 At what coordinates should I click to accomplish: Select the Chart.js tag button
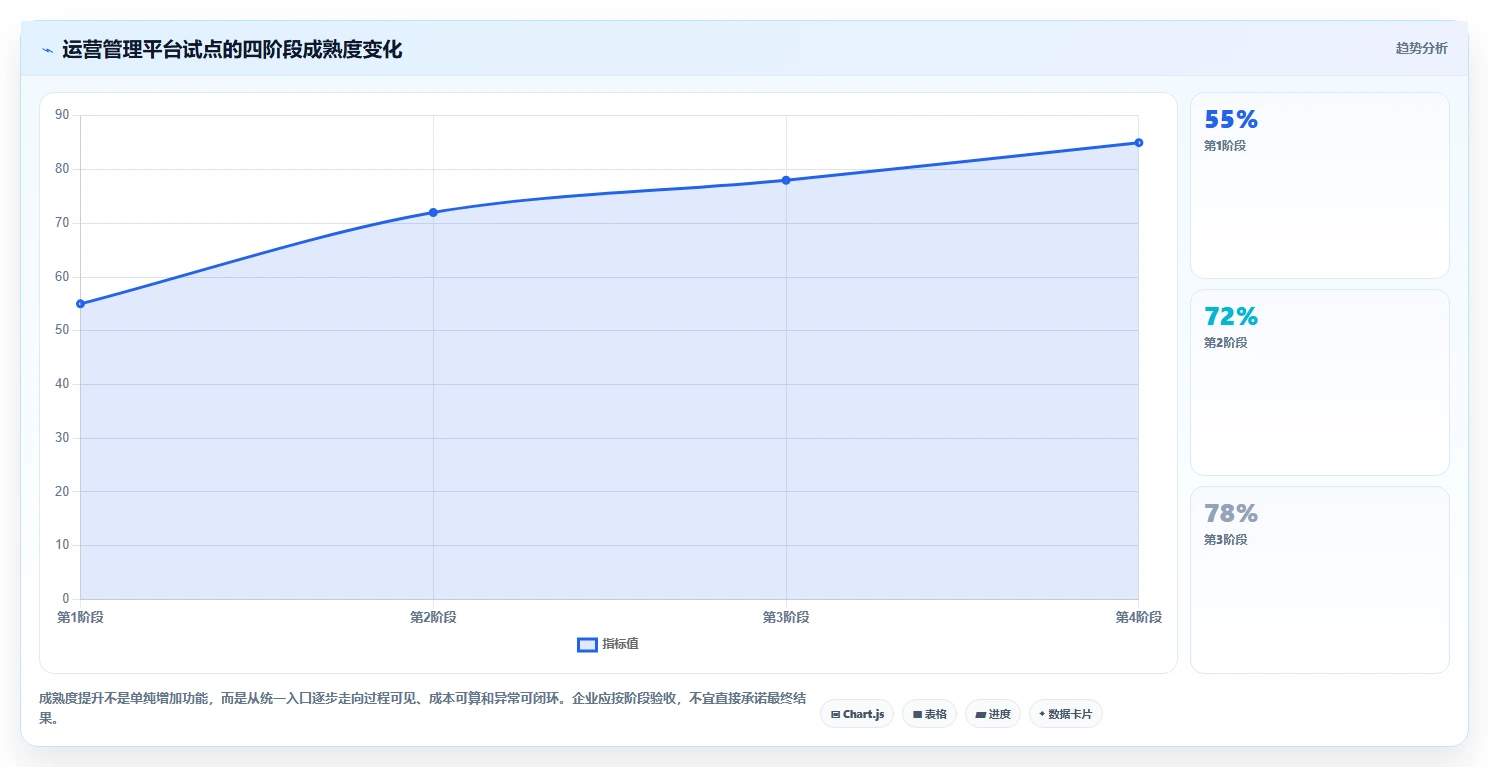click(x=857, y=714)
